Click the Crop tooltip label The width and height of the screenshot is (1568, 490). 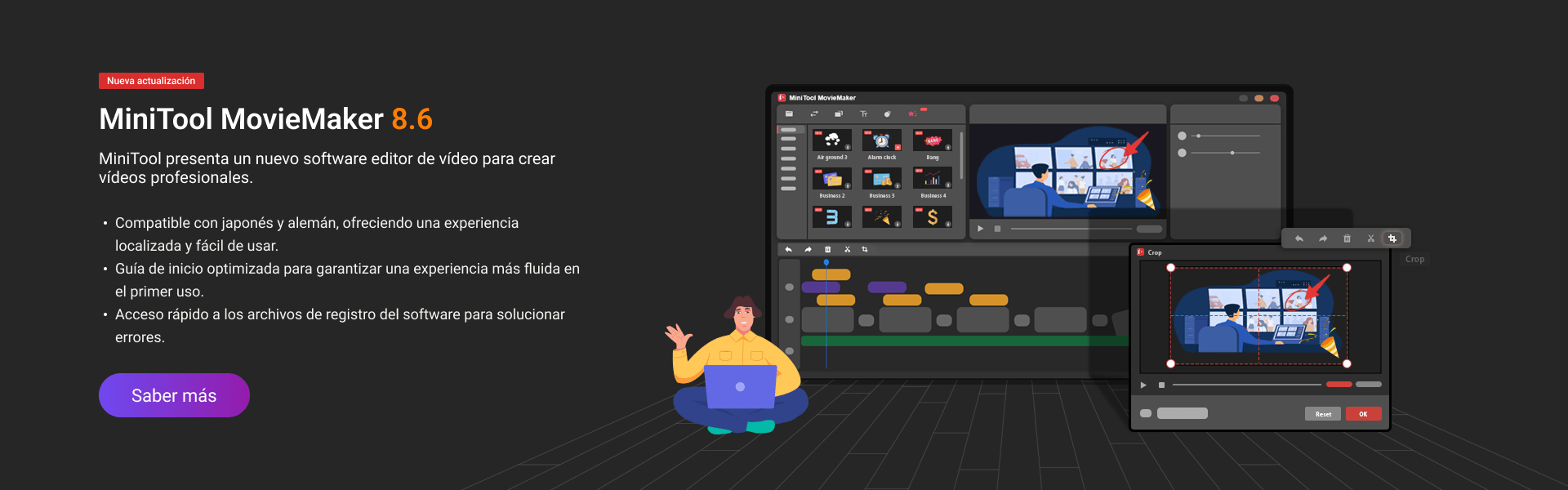click(1414, 259)
